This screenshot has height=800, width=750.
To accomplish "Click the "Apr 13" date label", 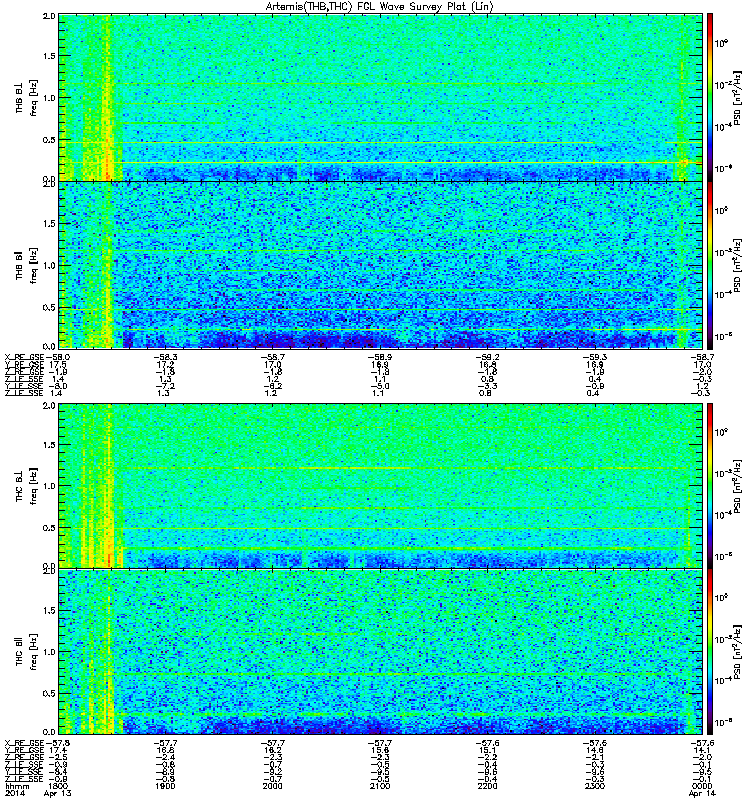I will (x=58, y=794).
